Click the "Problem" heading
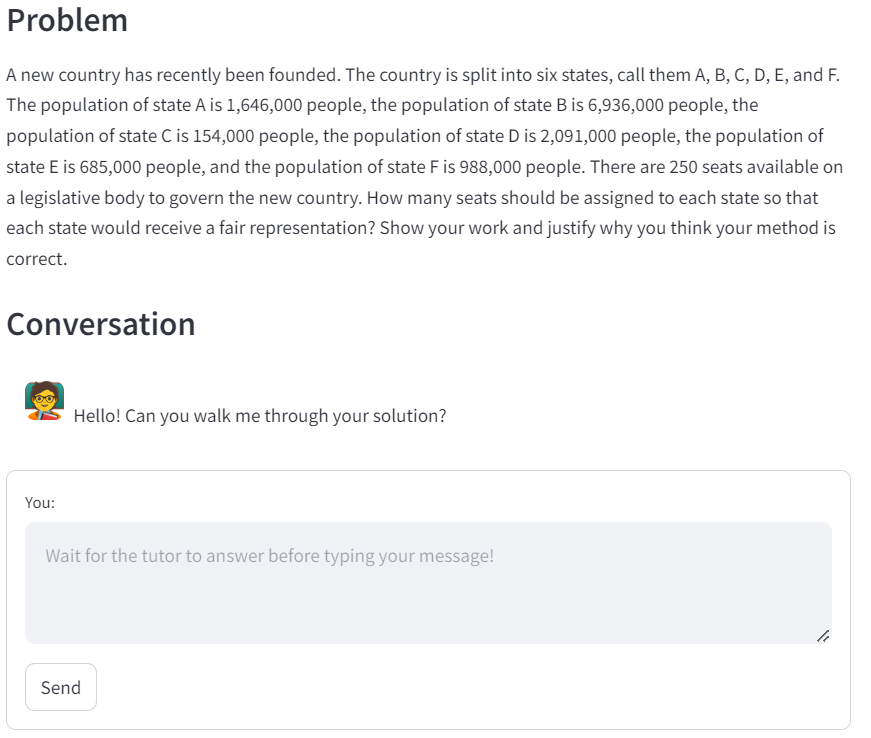 67,20
